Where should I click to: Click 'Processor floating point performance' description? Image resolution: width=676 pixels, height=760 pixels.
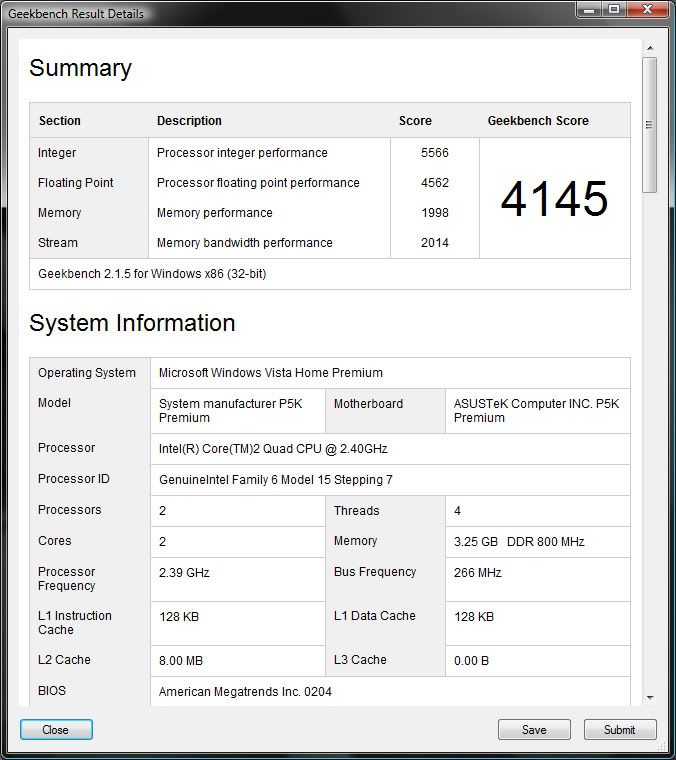(258, 183)
